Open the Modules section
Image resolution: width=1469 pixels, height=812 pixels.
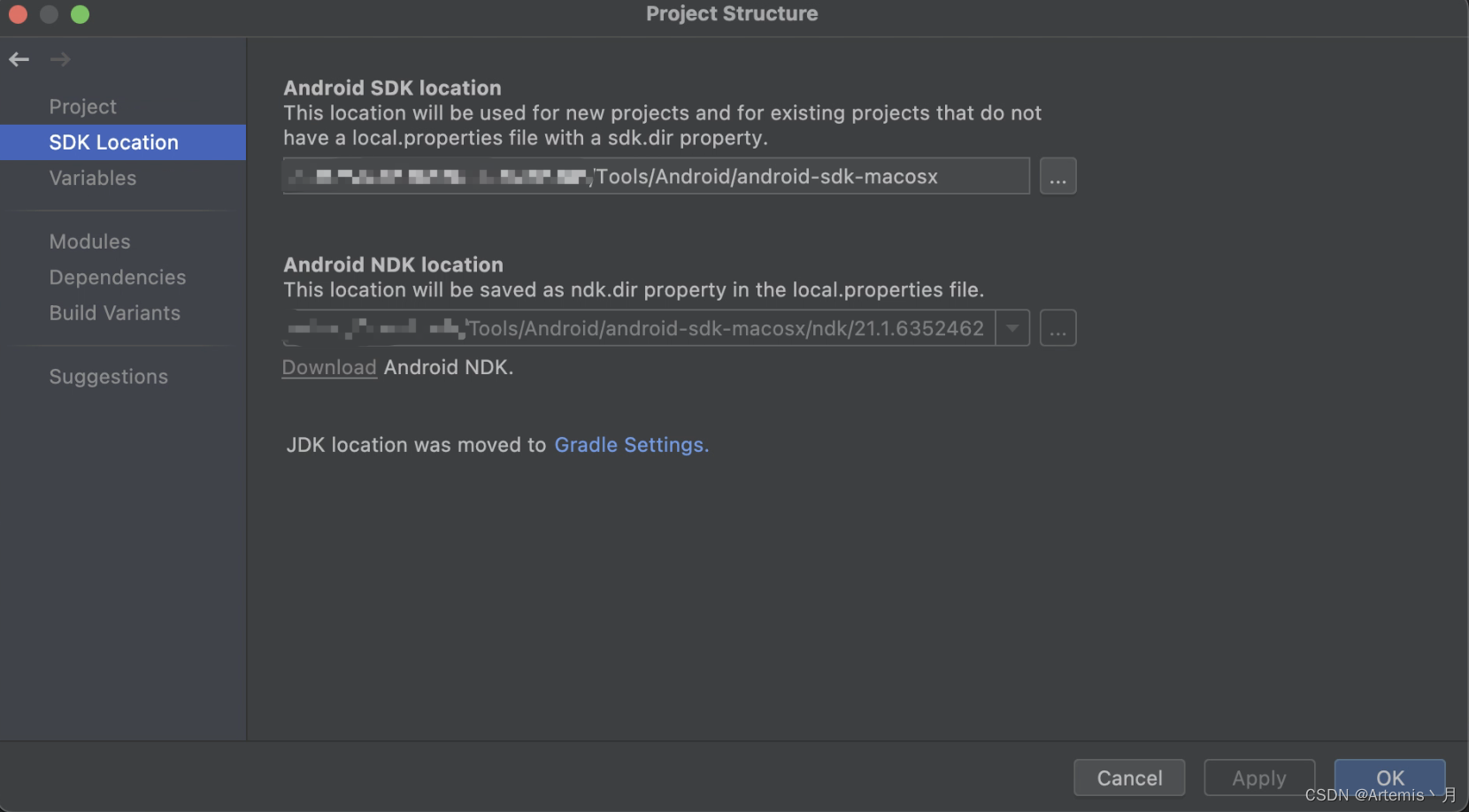pyautogui.click(x=89, y=241)
